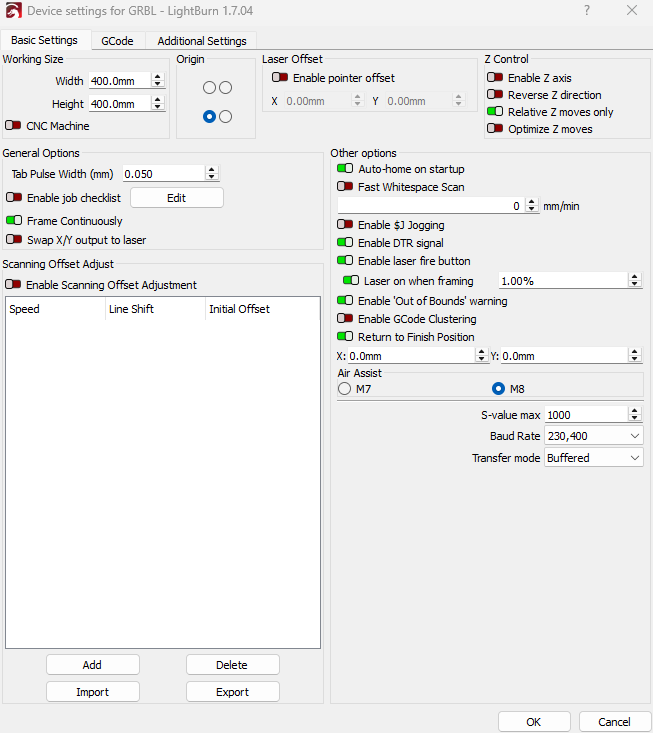Click the Width stepper arrows
653x733 pixels.
[x=158, y=80]
